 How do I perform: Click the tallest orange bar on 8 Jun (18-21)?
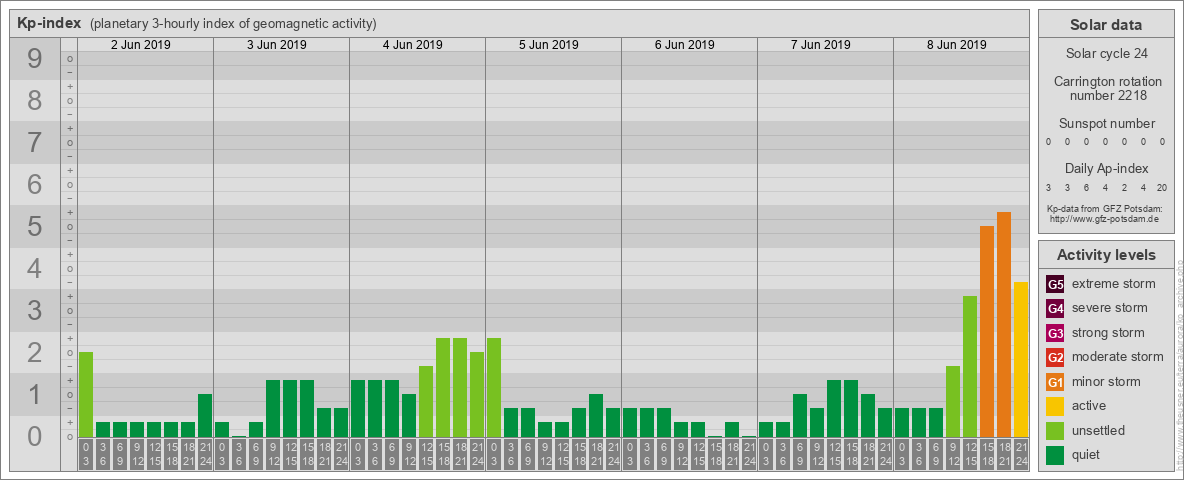(x=1004, y=325)
